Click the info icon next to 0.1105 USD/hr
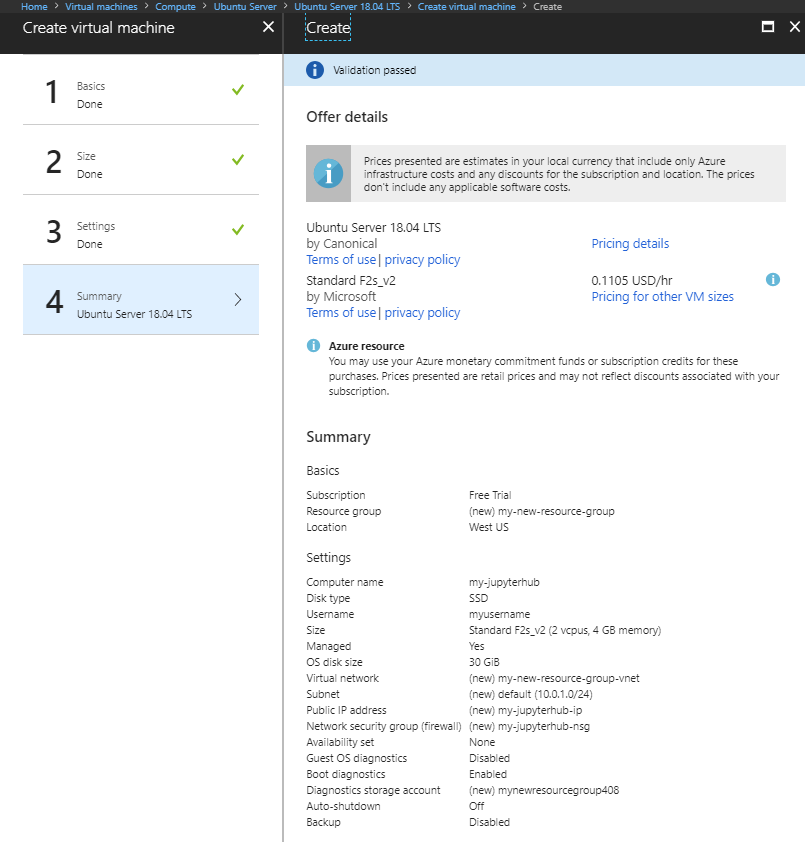The height and width of the screenshot is (842, 805). pyautogui.click(x=772, y=280)
